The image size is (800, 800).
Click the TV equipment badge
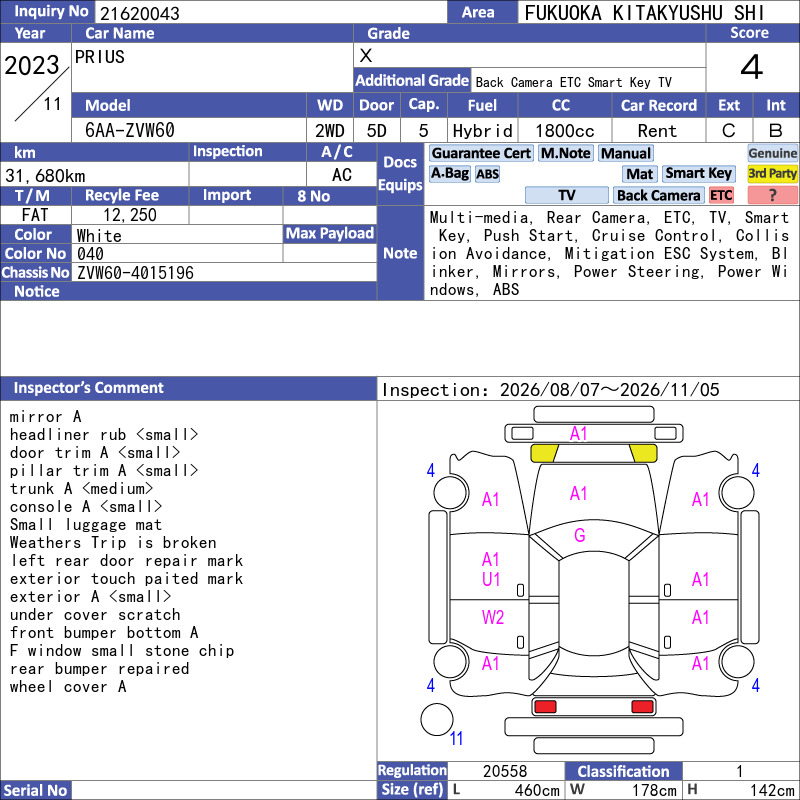click(x=566, y=195)
